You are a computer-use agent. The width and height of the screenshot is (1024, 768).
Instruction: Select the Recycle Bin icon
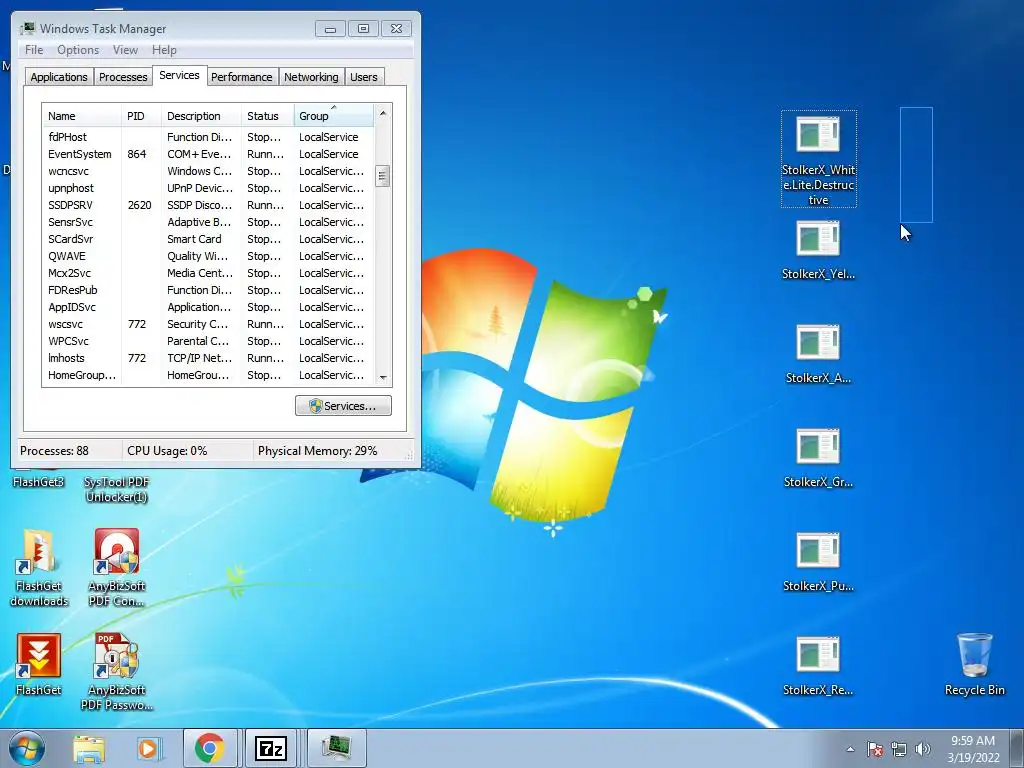[974, 665]
